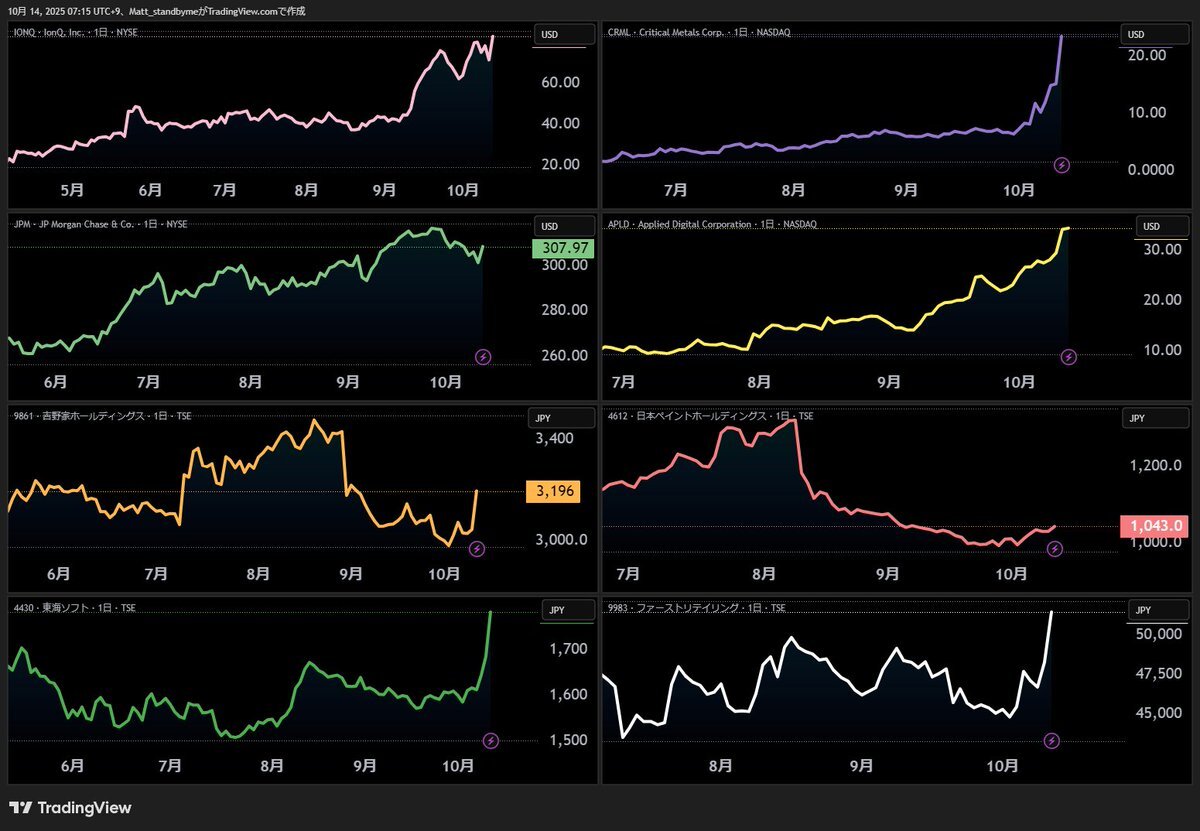Image resolution: width=1200 pixels, height=831 pixels.
Task: Click 300.00 on the JPM price axis
Action: pos(565,265)
